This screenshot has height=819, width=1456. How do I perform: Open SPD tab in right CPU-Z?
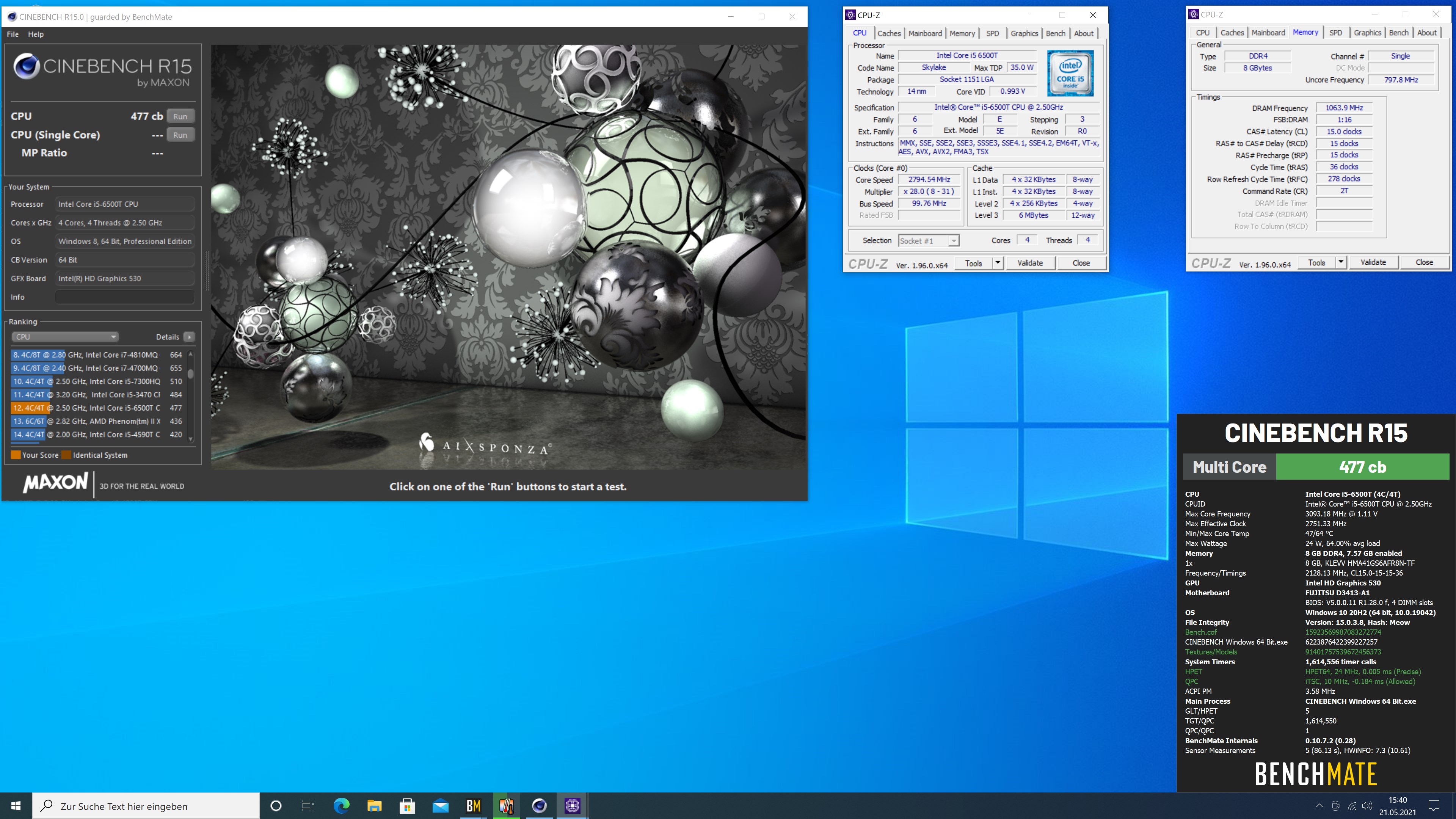click(x=1335, y=33)
